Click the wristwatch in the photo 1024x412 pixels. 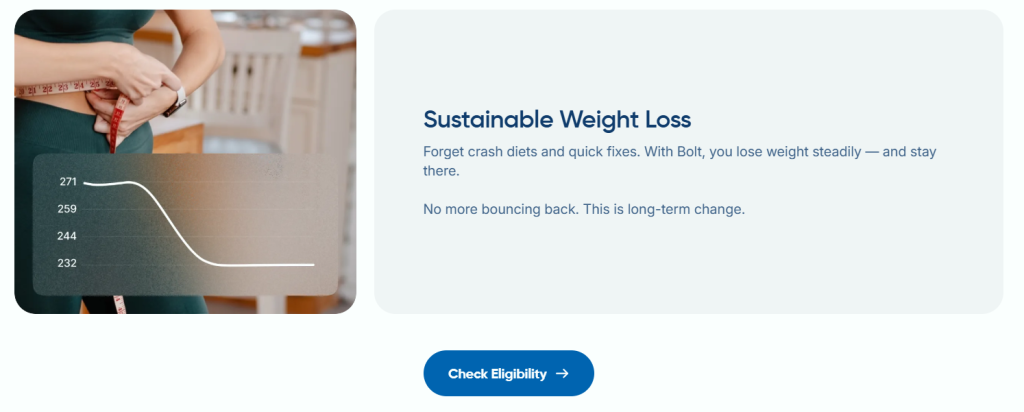click(181, 99)
